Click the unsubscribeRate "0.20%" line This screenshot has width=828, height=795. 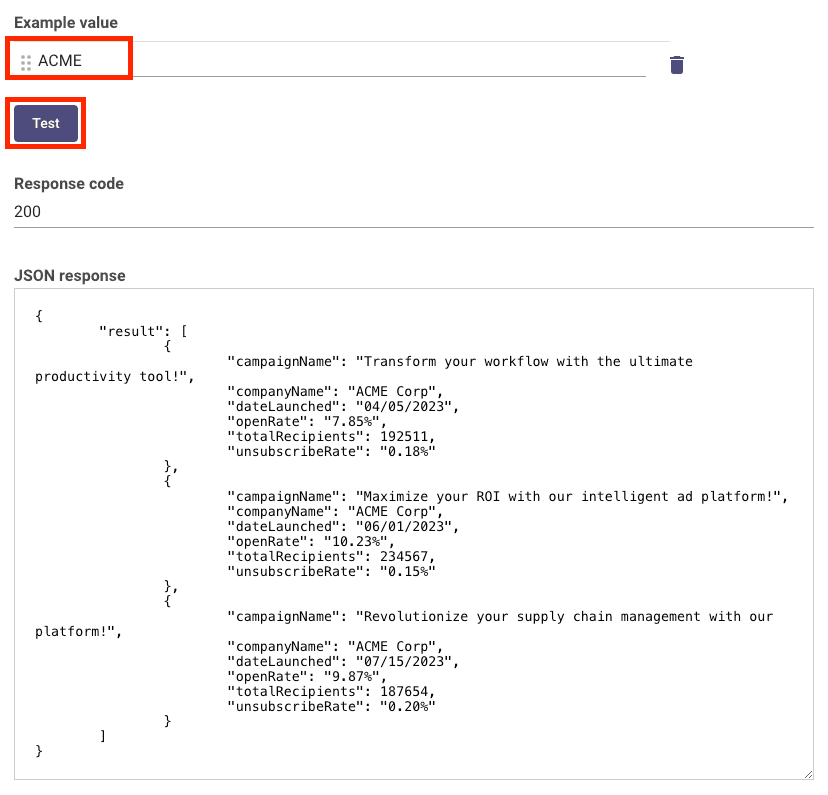(x=331, y=706)
